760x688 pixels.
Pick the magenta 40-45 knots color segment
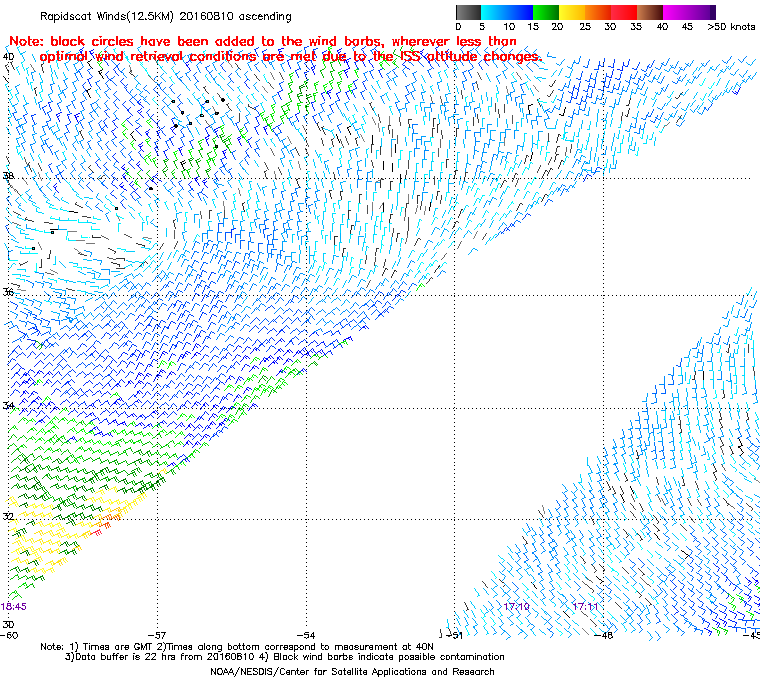(x=676, y=12)
